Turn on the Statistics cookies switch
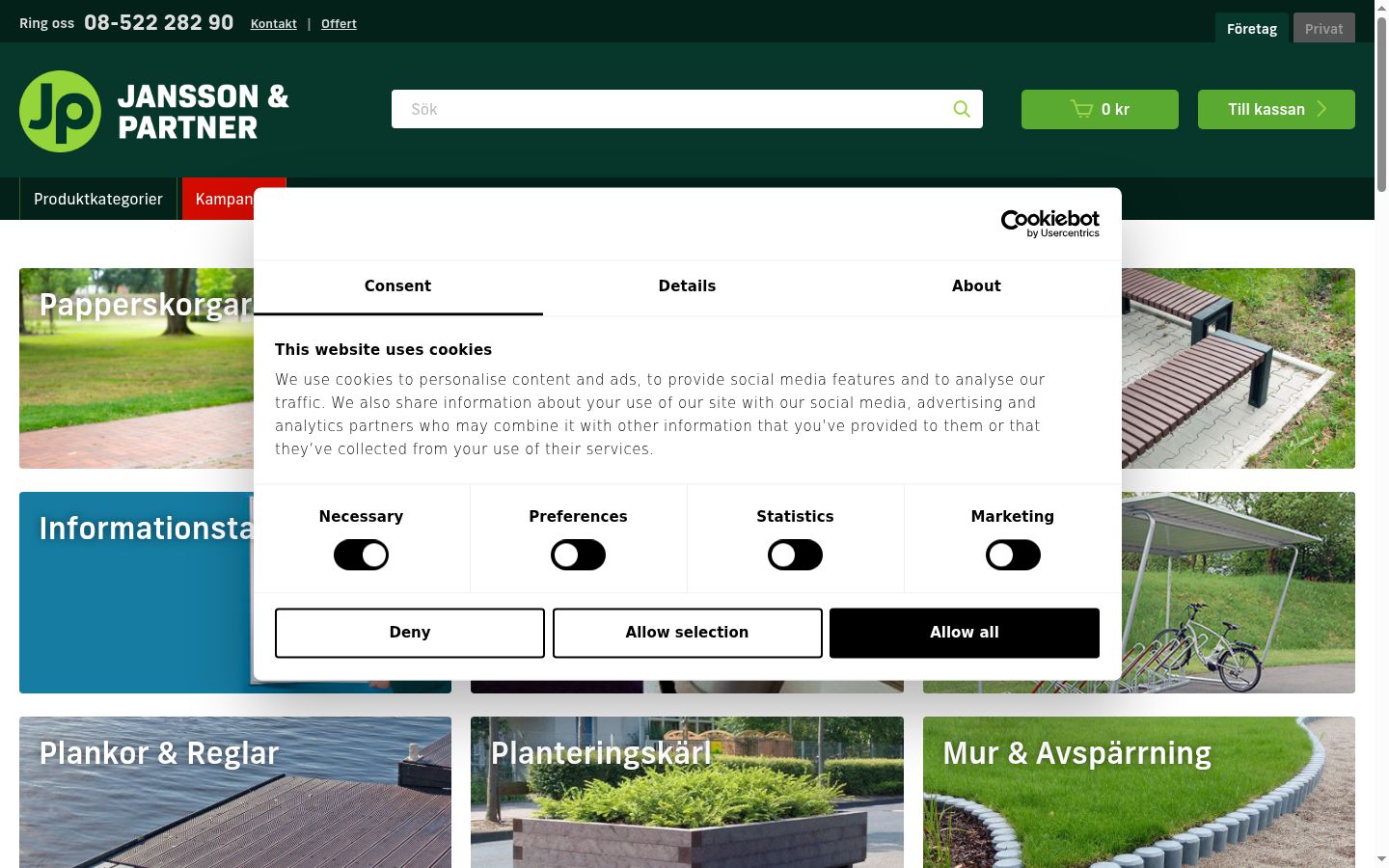The height and width of the screenshot is (868, 1389). tap(795, 555)
